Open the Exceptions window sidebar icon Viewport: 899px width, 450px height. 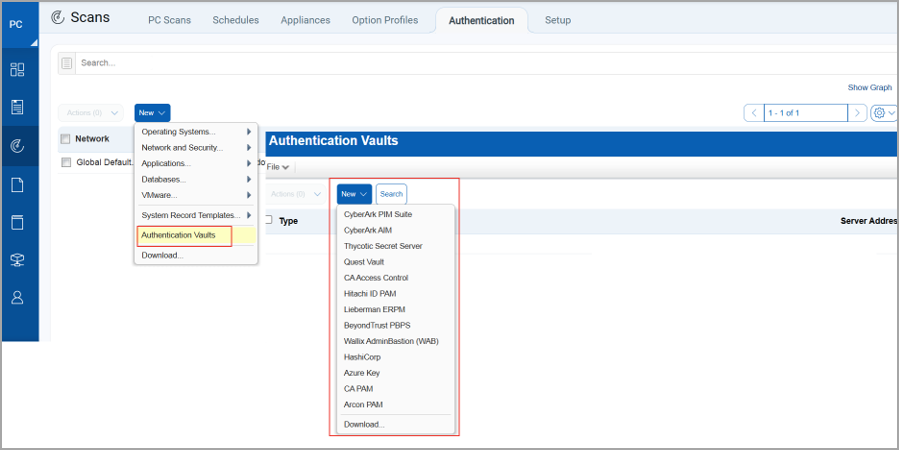[x=17, y=222]
